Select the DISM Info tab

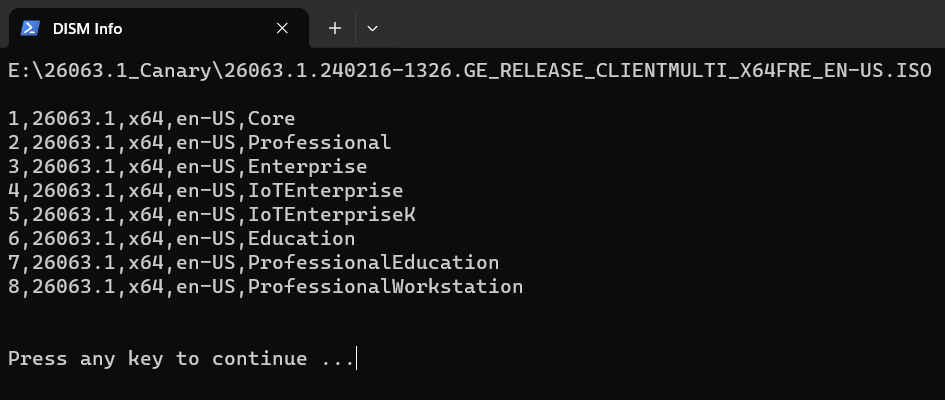pos(159,28)
